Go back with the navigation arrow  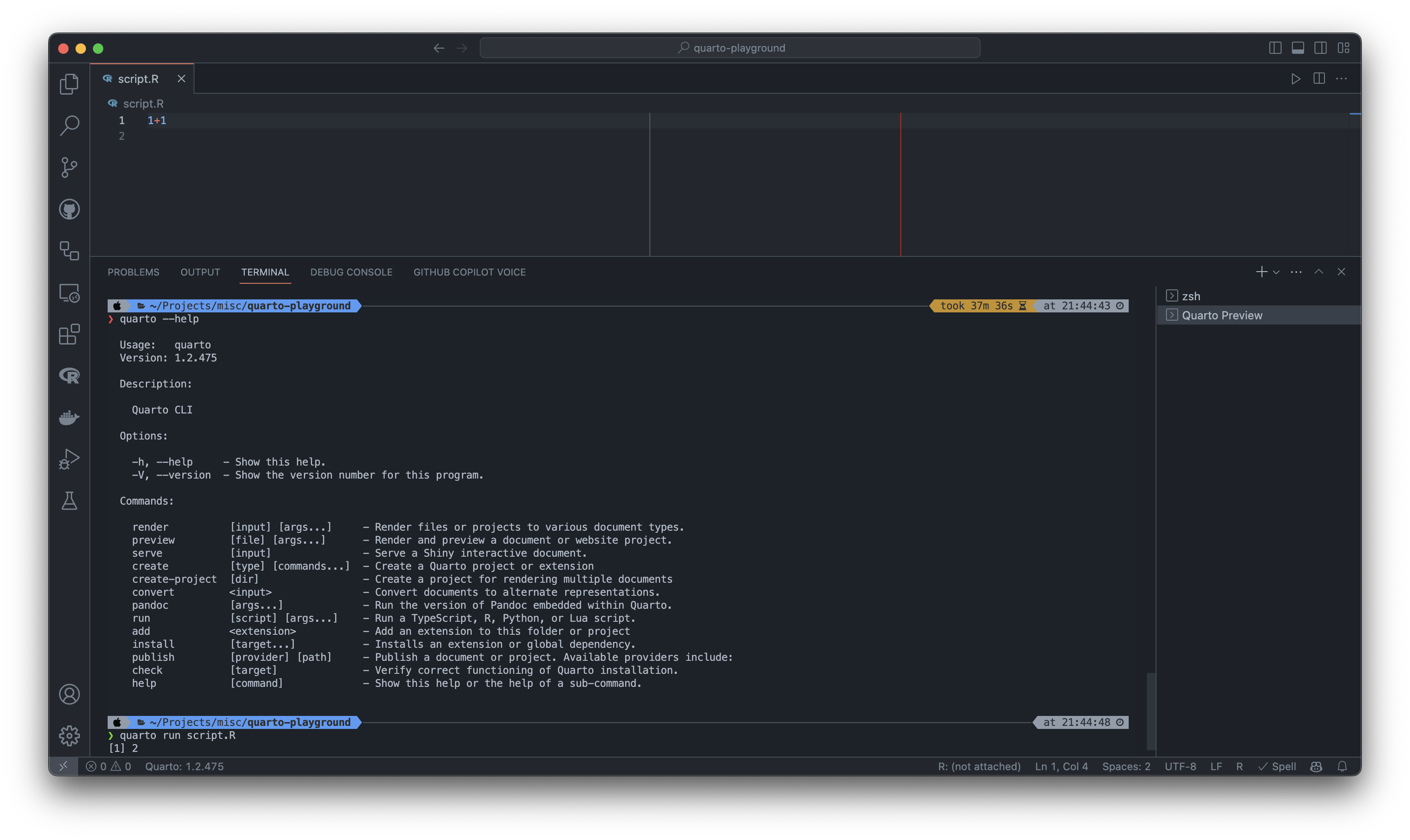(x=439, y=48)
